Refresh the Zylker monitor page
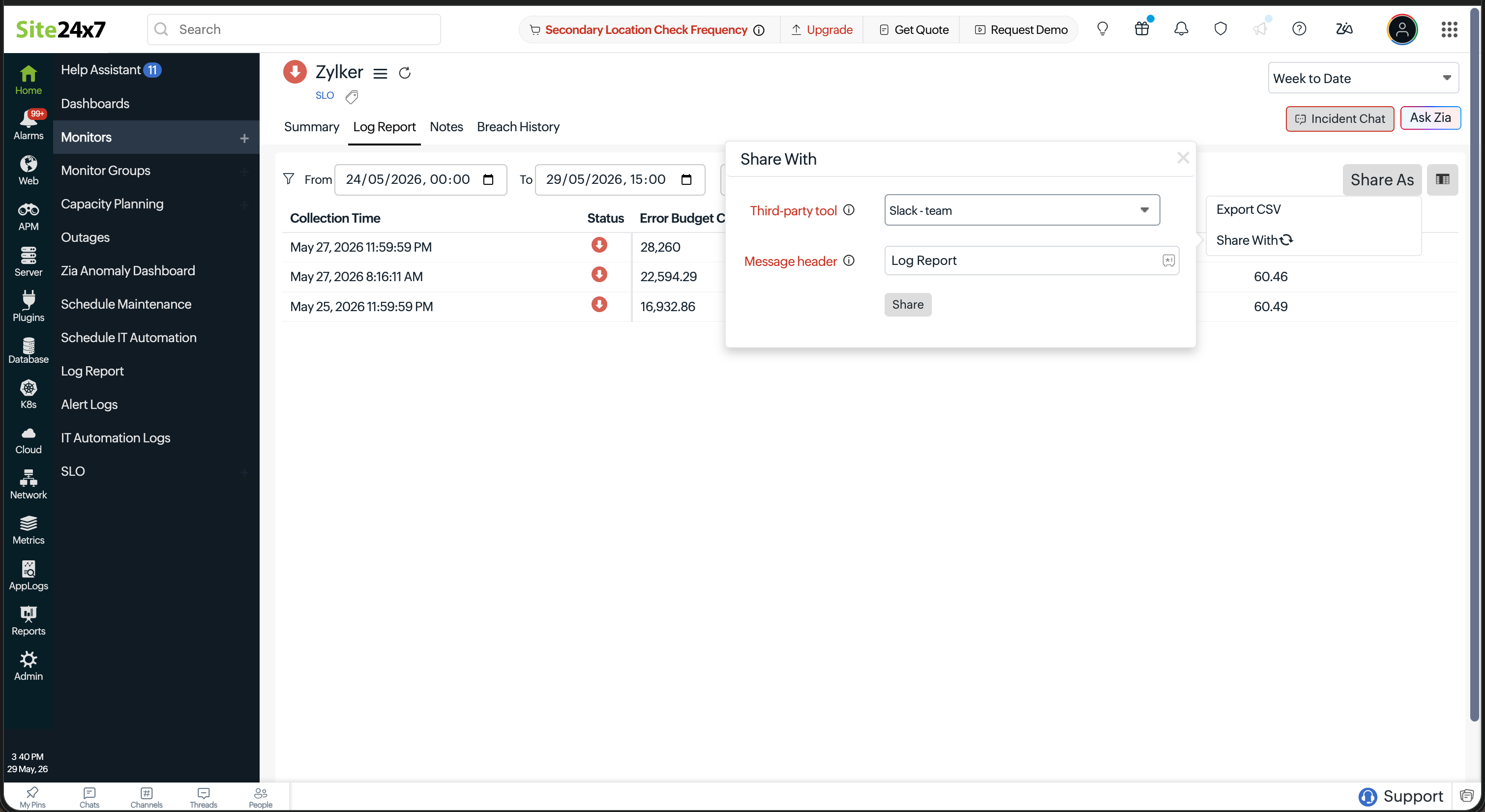 click(x=405, y=73)
